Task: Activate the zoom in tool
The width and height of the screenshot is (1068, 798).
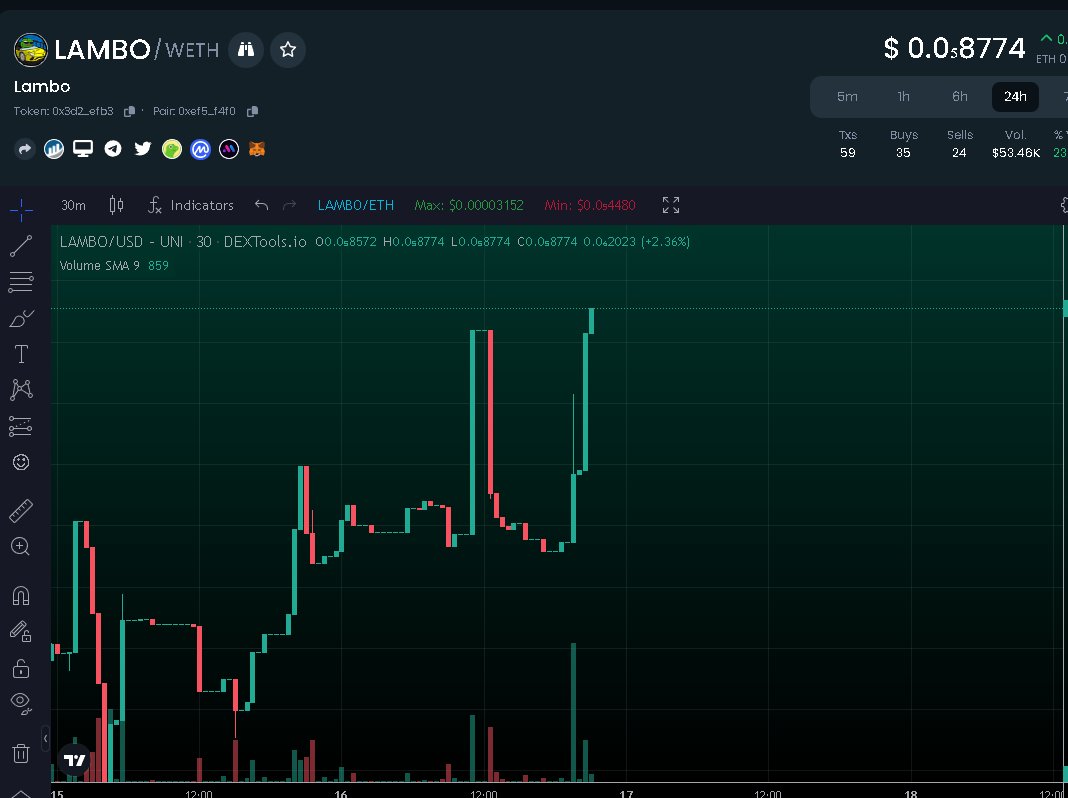Action: [x=21, y=546]
